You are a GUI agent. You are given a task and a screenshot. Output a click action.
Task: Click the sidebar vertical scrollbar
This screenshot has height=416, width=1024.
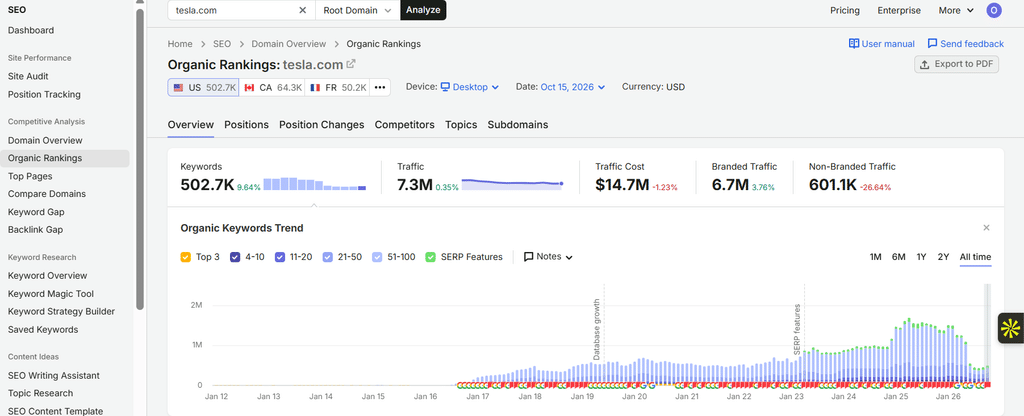point(140,157)
